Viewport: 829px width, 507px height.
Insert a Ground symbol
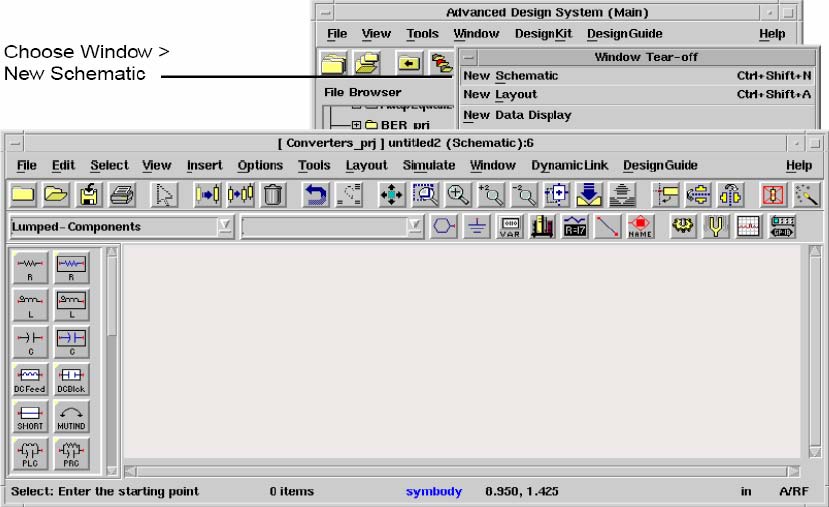[477, 227]
